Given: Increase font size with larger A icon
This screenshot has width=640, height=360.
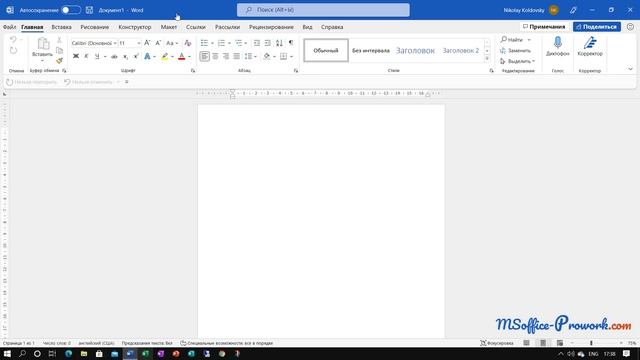Looking at the screenshot, I should coord(147,43).
